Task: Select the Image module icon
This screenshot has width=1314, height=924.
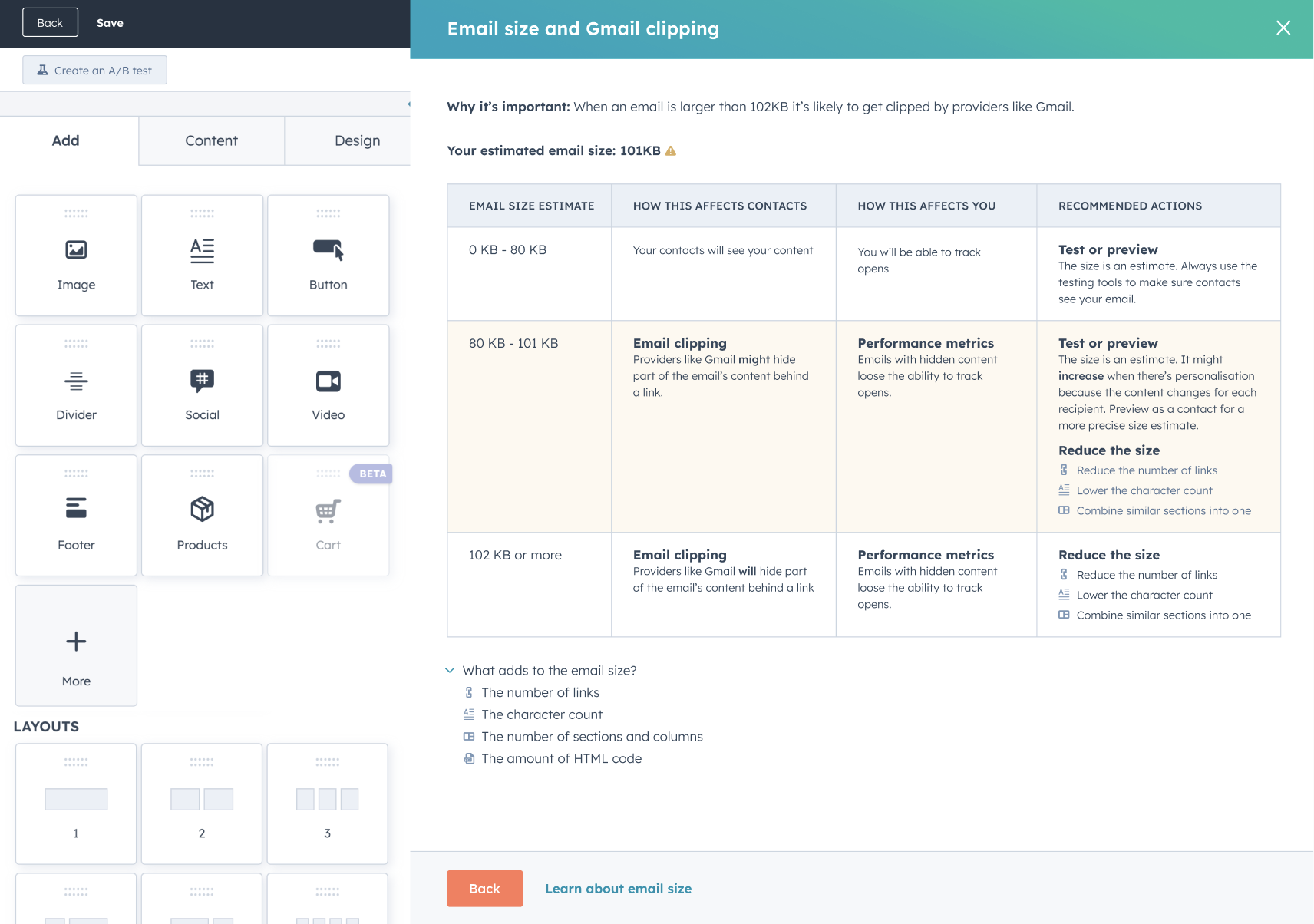Action: (76, 250)
